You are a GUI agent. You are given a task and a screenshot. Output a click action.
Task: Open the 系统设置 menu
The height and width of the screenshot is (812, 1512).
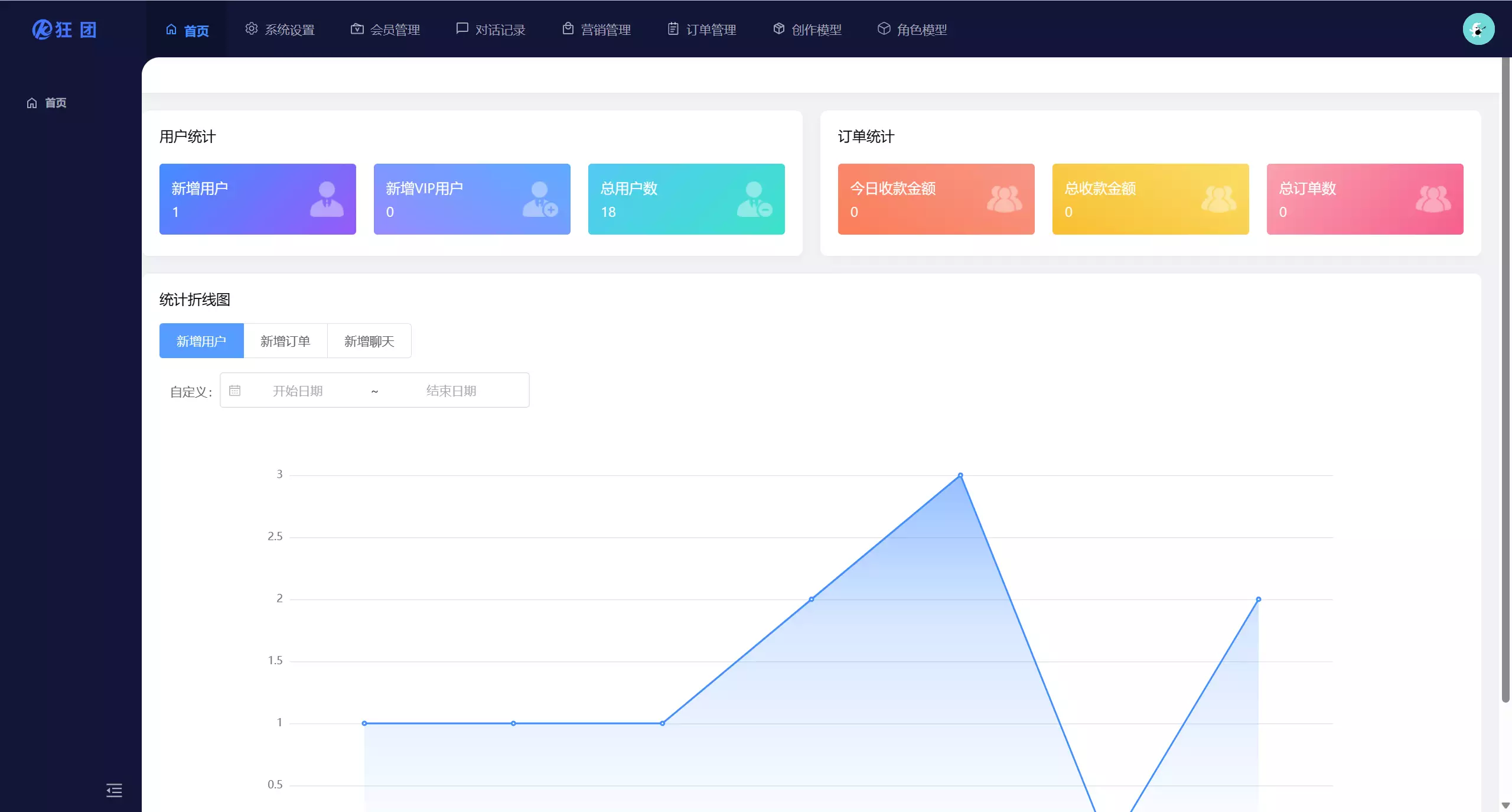pos(280,29)
